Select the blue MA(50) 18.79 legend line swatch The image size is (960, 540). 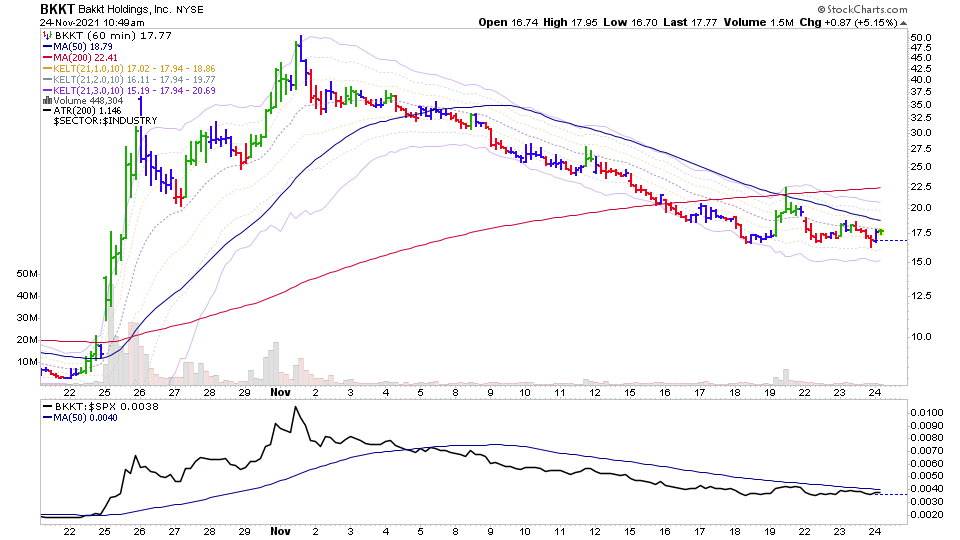click(47, 47)
